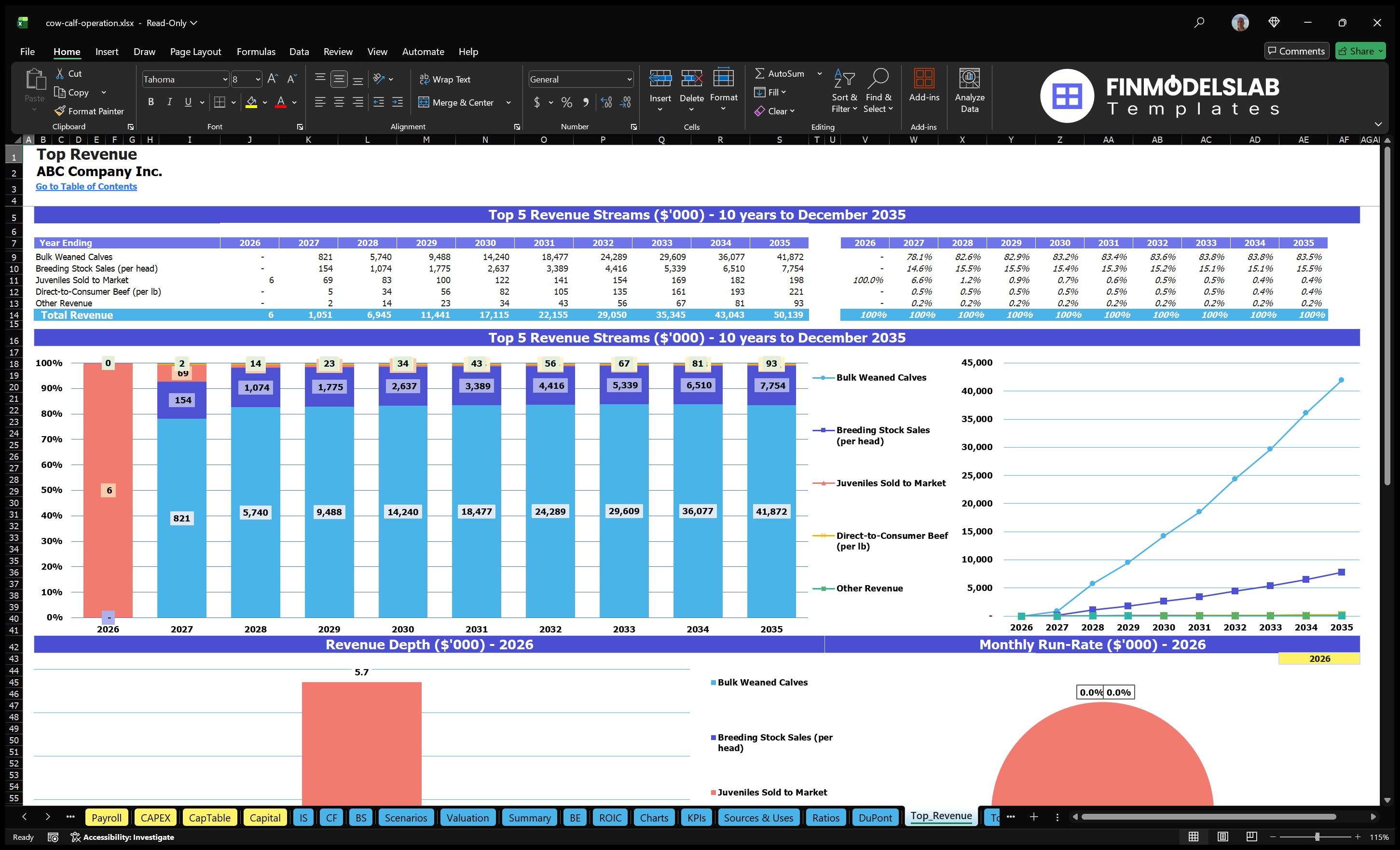Click the Share button

click(x=1359, y=51)
